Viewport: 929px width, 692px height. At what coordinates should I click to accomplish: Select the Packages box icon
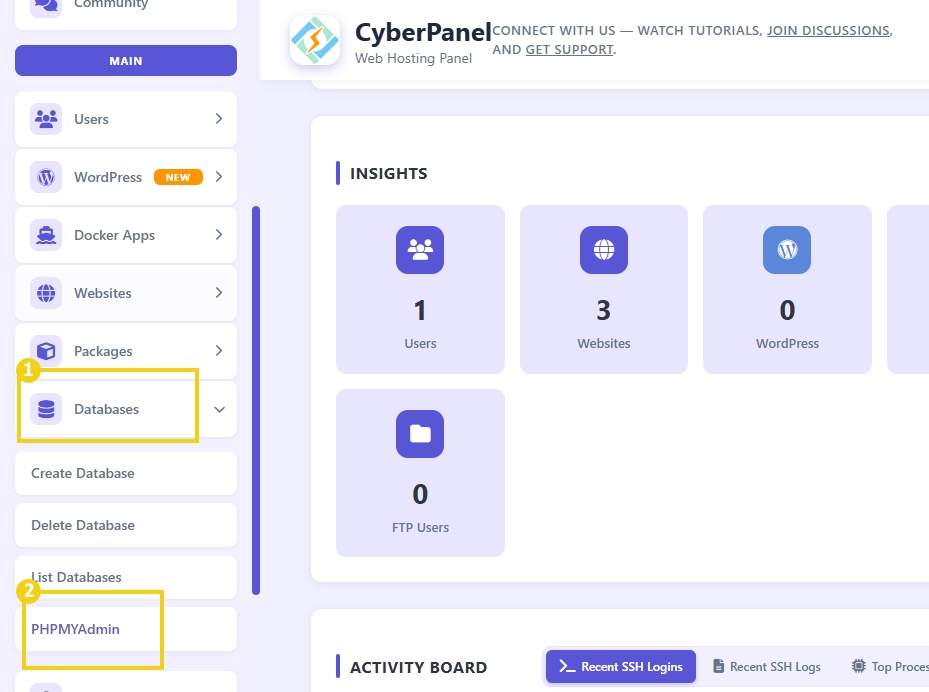45,350
